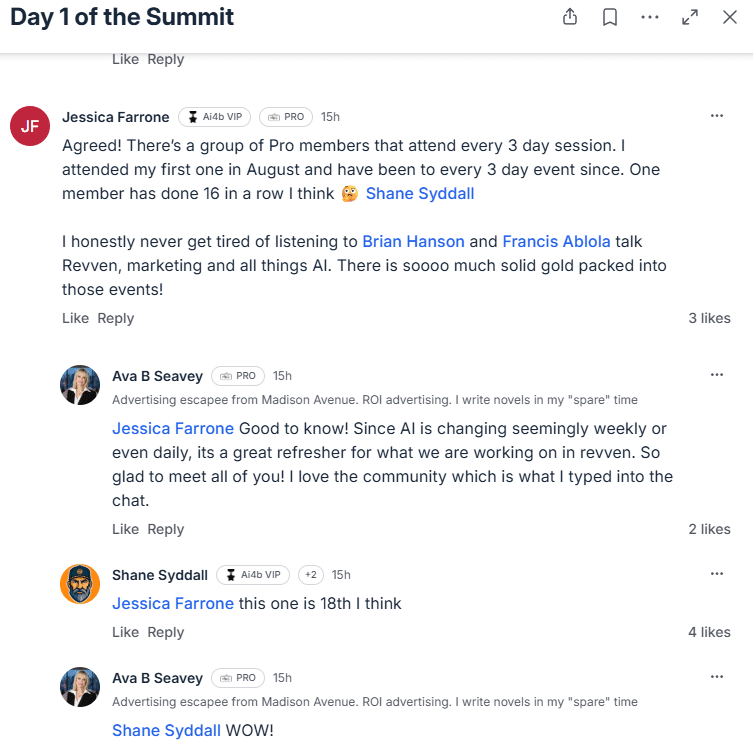Open the post options ellipsis in the header
The width and height of the screenshot is (753, 749).
click(650, 17)
